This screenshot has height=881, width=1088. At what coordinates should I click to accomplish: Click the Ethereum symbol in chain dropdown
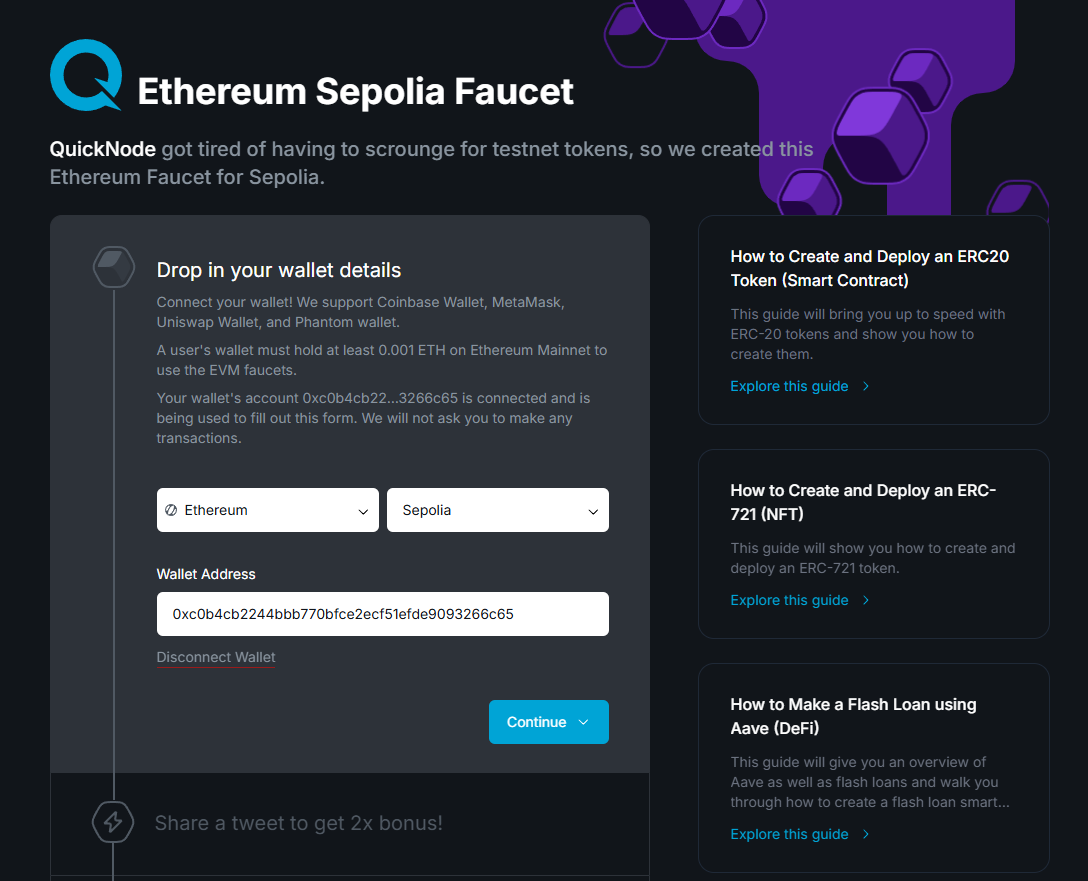[x=171, y=510]
